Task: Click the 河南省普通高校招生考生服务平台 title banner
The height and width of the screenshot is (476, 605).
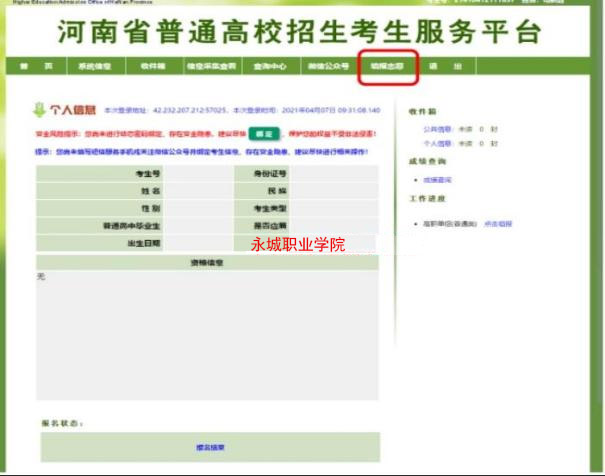Action: [x=300, y=30]
